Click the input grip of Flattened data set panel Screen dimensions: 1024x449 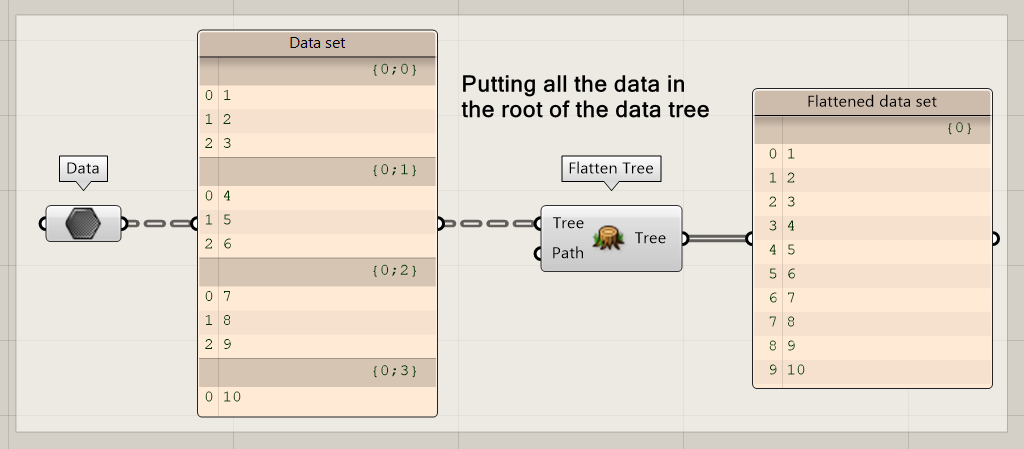[750, 239]
